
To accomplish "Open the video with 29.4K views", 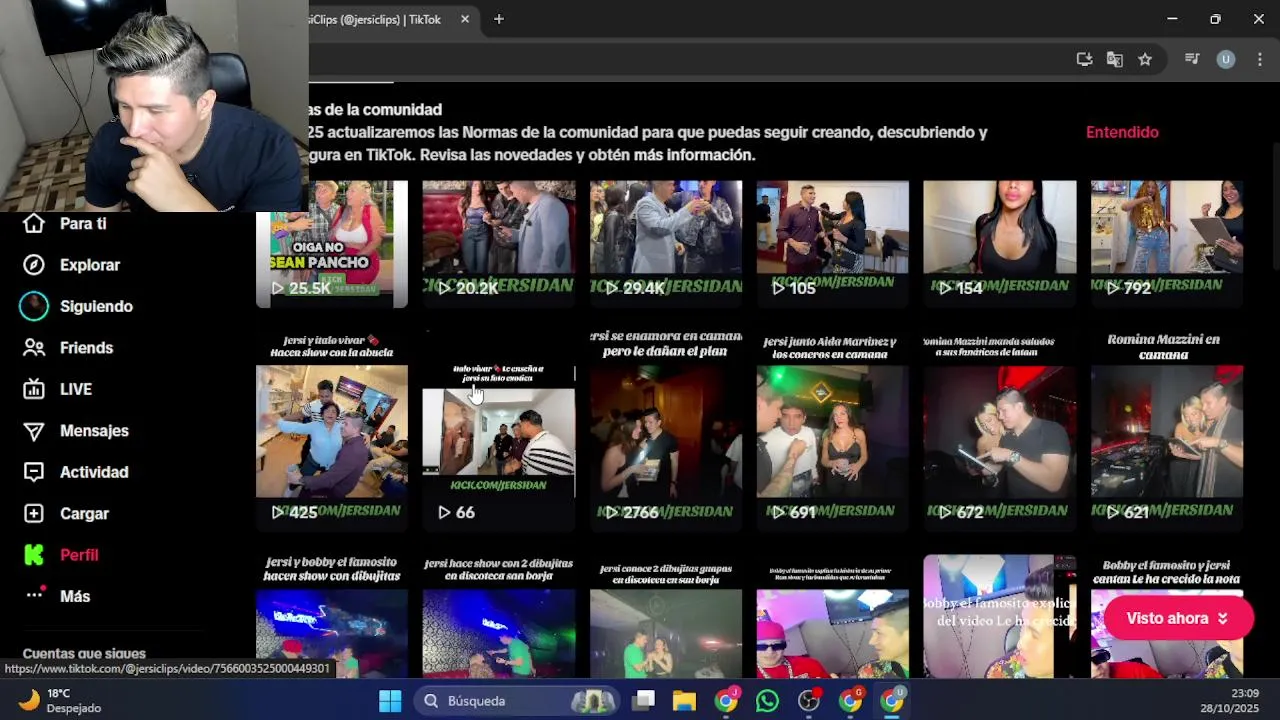I will click(x=666, y=244).
